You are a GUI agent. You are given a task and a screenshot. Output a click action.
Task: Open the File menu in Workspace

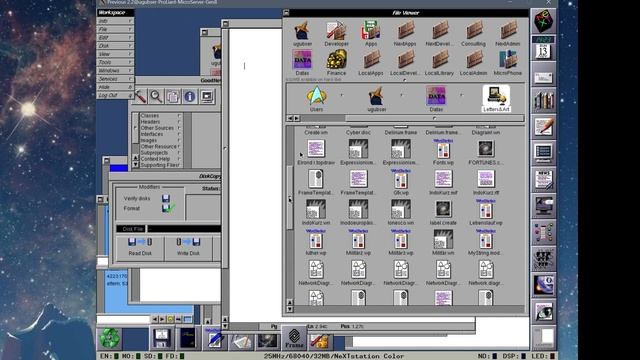pyautogui.click(x=115, y=29)
